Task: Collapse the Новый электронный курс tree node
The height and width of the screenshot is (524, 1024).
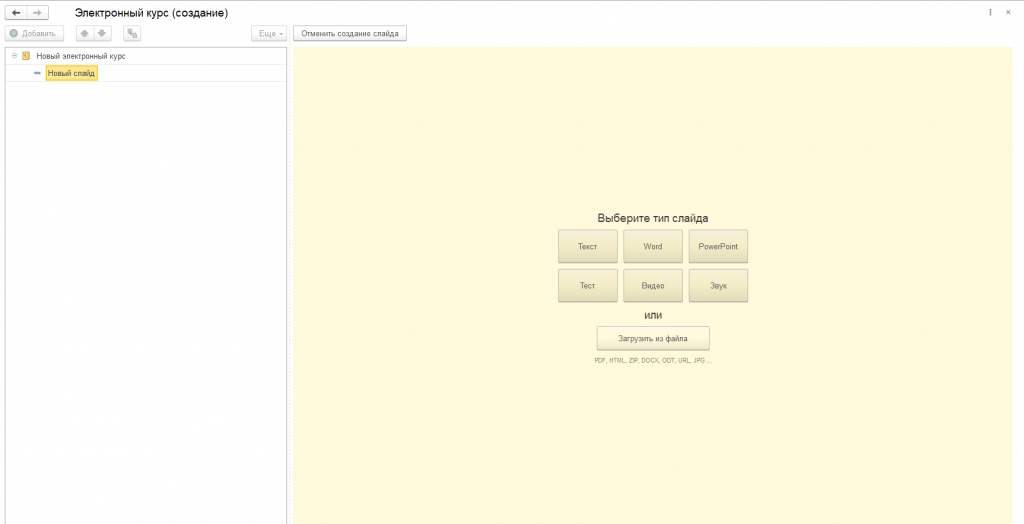Action: pyautogui.click(x=14, y=56)
